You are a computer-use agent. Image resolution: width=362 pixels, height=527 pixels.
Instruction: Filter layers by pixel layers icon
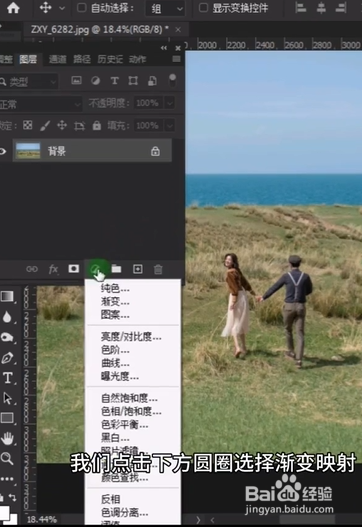pyautogui.click(x=77, y=80)
